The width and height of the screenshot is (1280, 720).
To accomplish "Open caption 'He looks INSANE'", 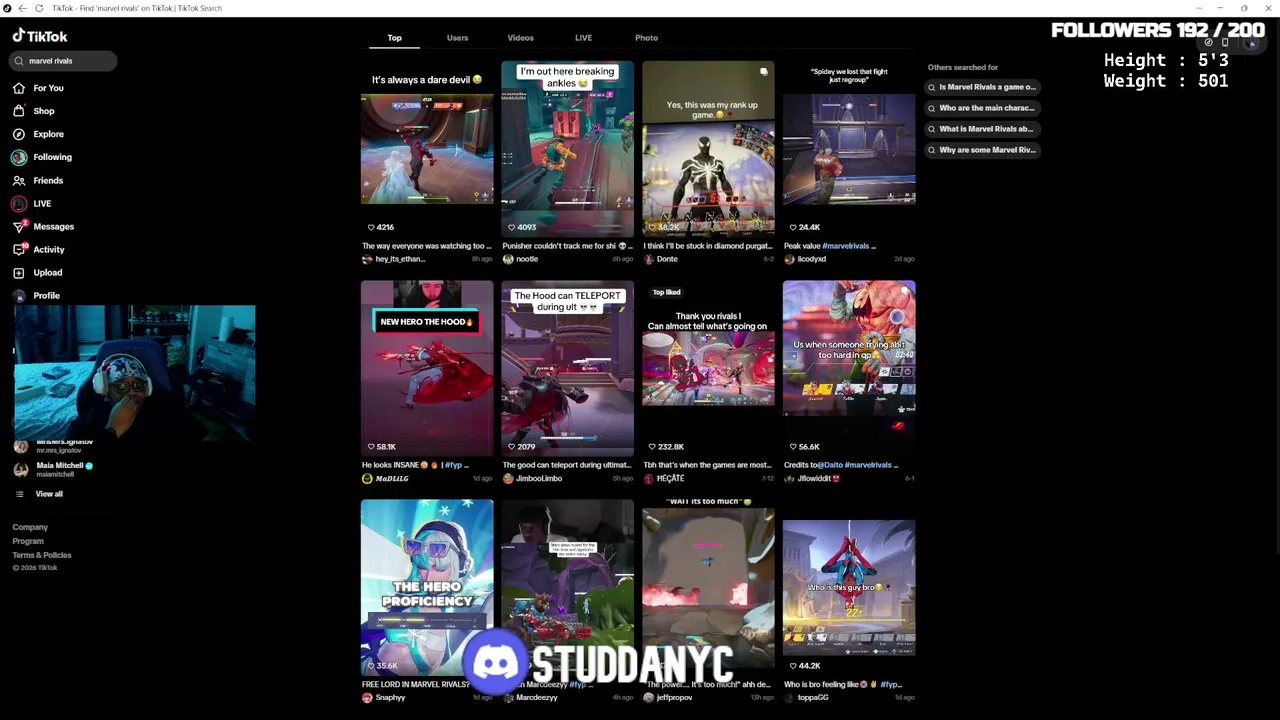I will pos(415,465).
